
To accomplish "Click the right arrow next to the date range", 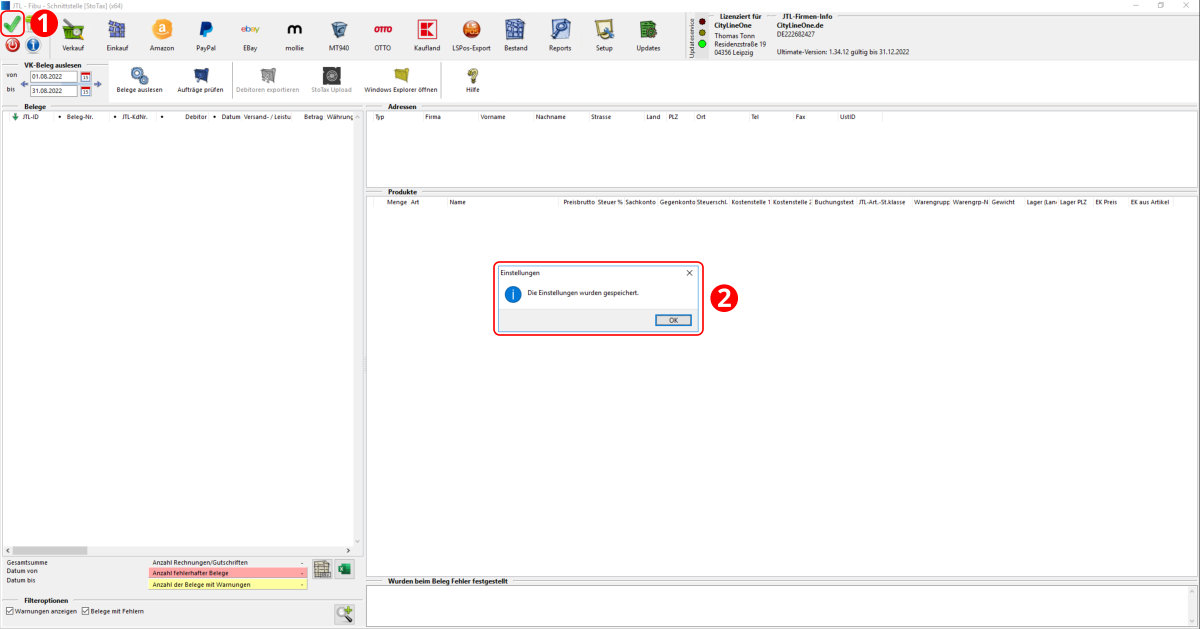I will (98, 83).
